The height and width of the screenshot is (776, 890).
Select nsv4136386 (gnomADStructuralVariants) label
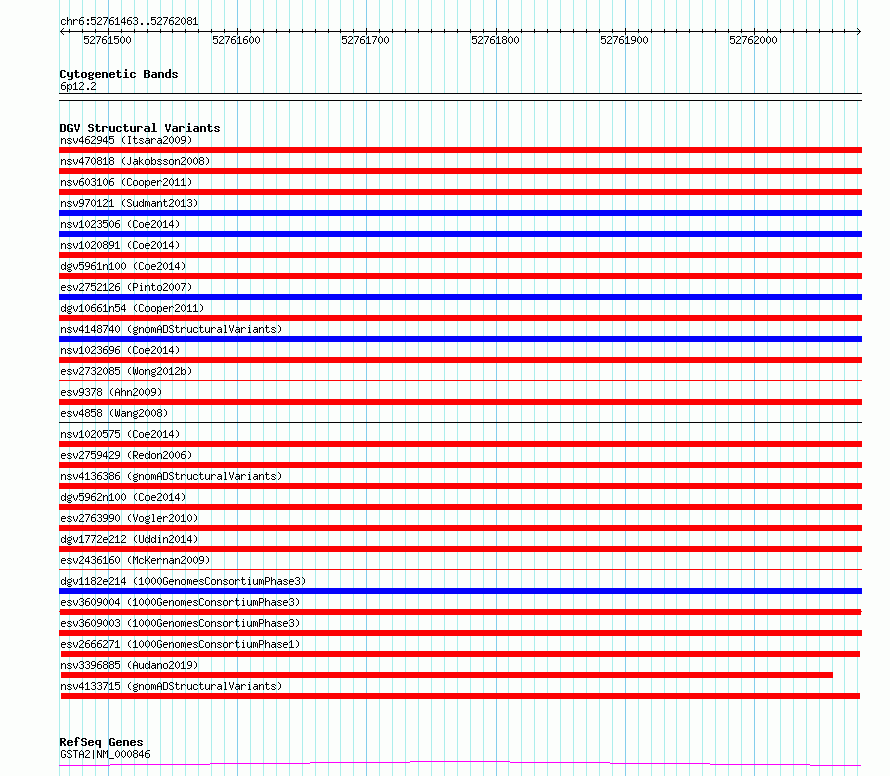[x=171, y=476]
